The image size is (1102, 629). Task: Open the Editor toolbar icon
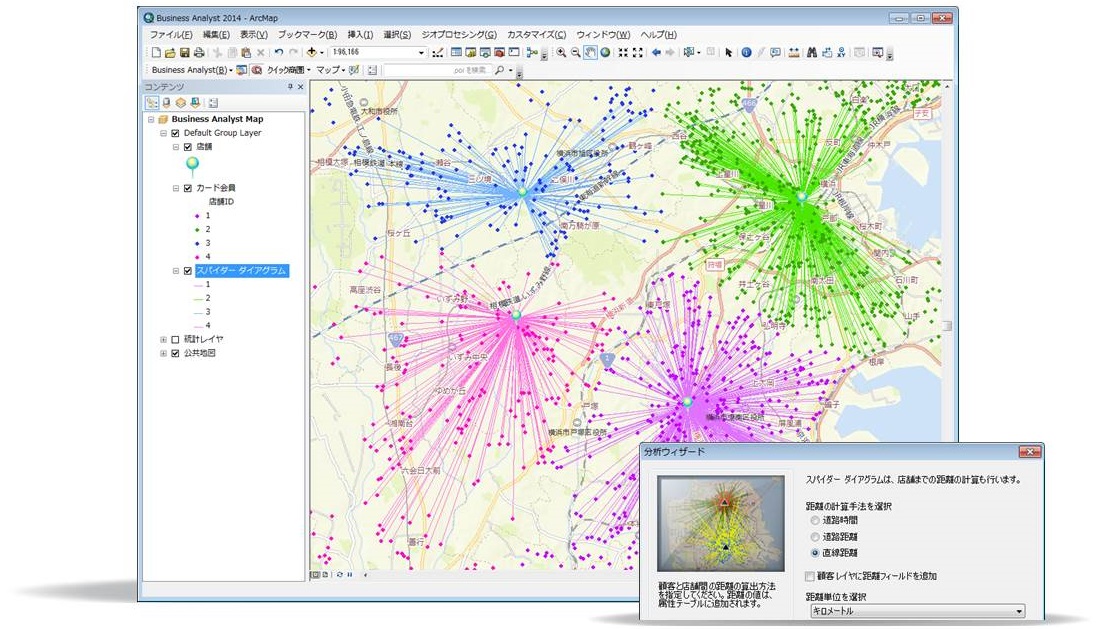(x=439, y=53)
